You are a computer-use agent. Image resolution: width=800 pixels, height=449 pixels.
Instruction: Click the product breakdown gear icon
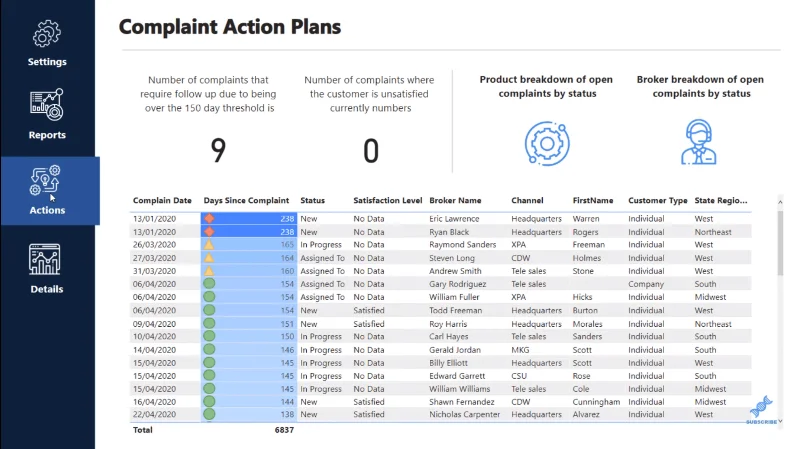click(547, 143)
